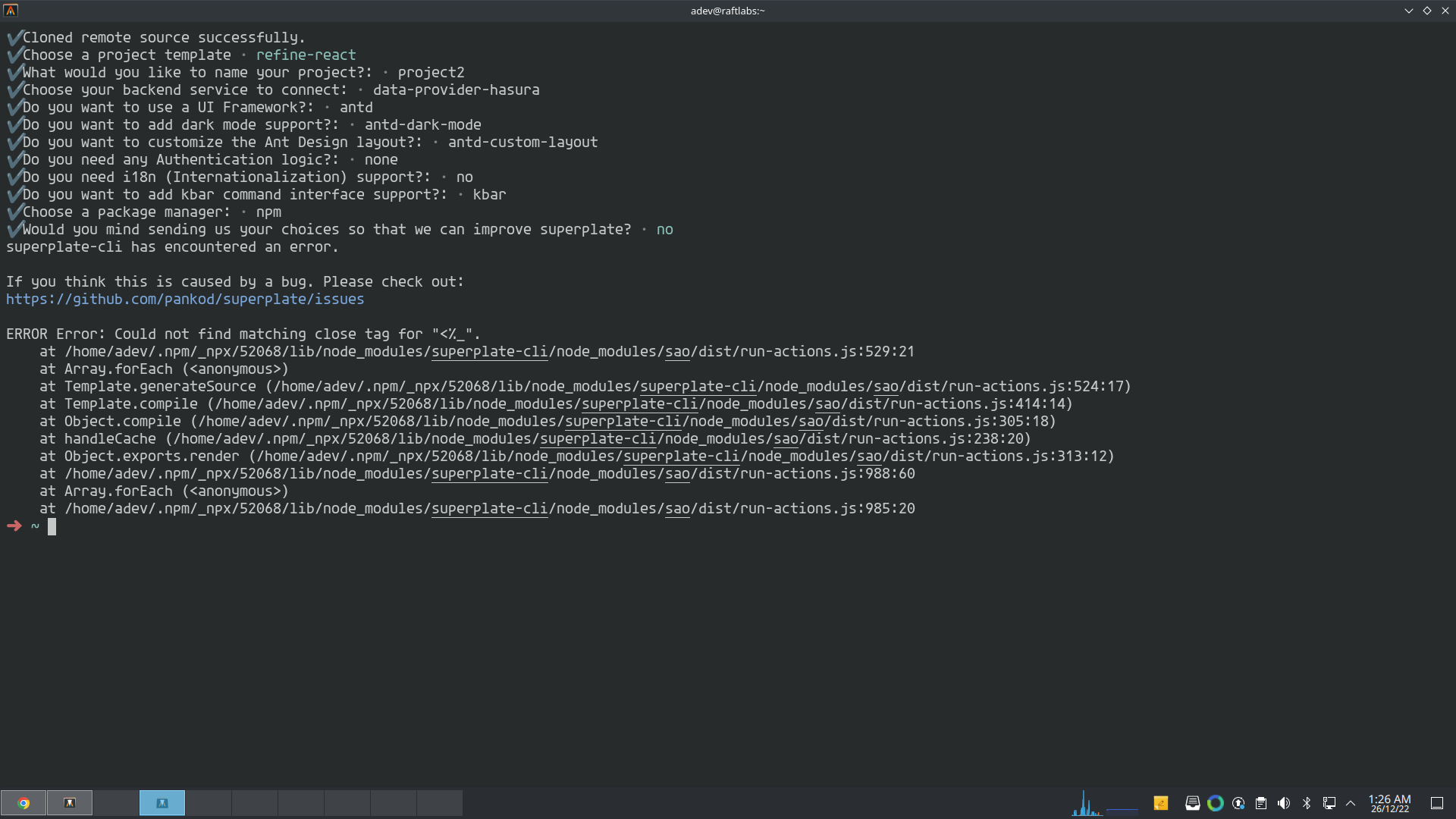Click the CPU usage graph widget in the taskbar

[1087, 802]
